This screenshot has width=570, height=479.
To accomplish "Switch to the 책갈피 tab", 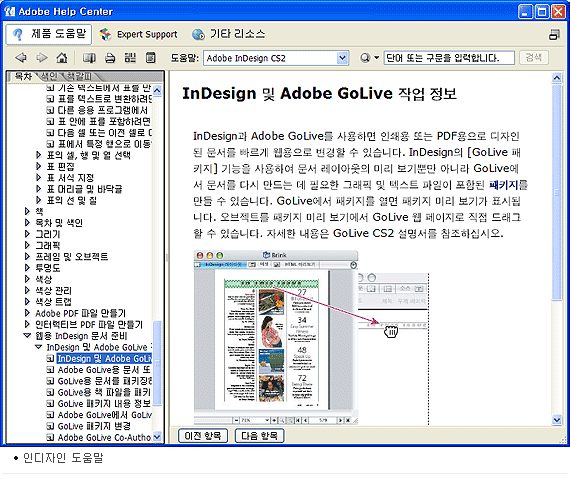I will [x=79, y=76].
